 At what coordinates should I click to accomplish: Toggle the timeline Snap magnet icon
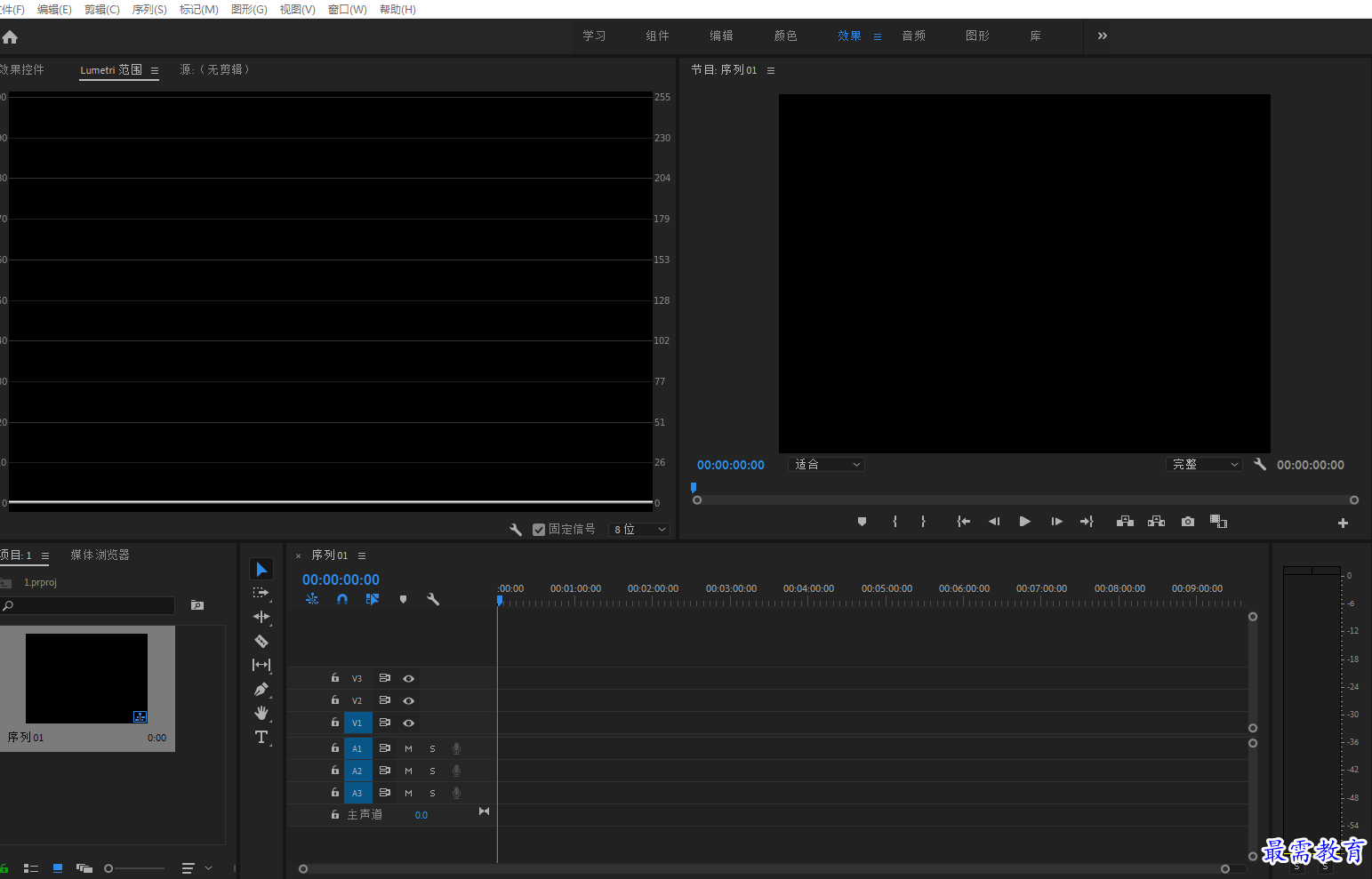coord(342,599)
